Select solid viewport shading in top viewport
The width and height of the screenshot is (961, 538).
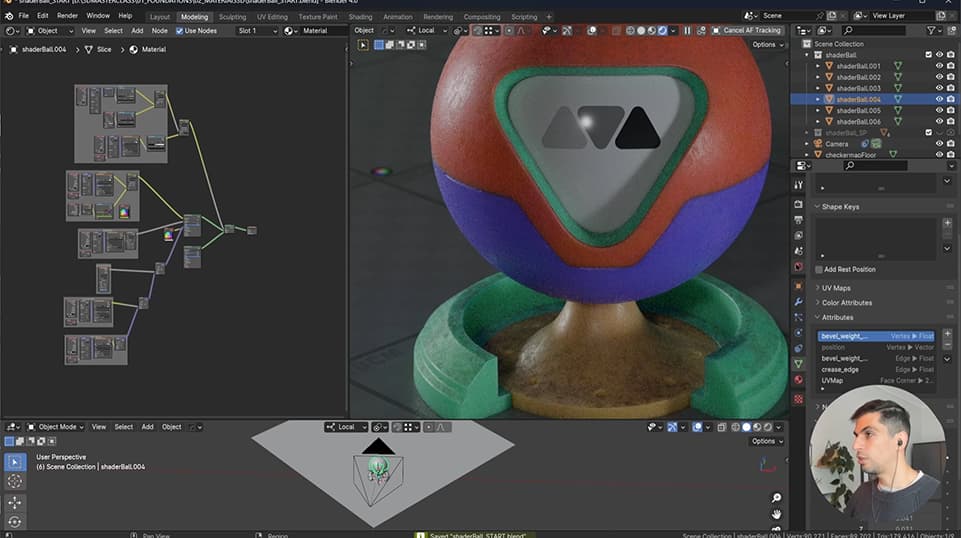[x=641, y=31]
